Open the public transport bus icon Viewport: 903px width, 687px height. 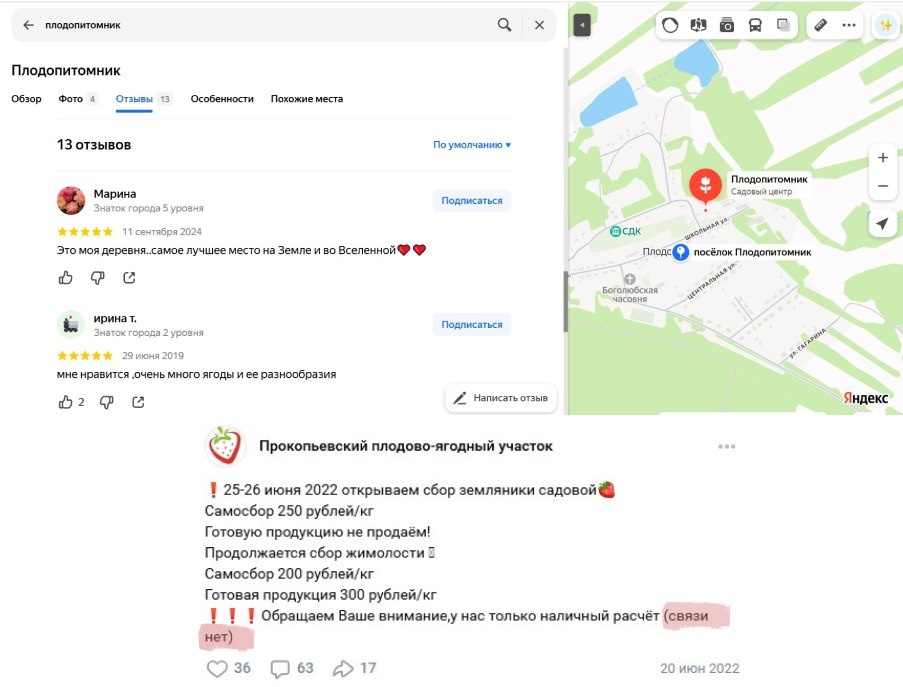pyautogui.click(x=754, y=25)
